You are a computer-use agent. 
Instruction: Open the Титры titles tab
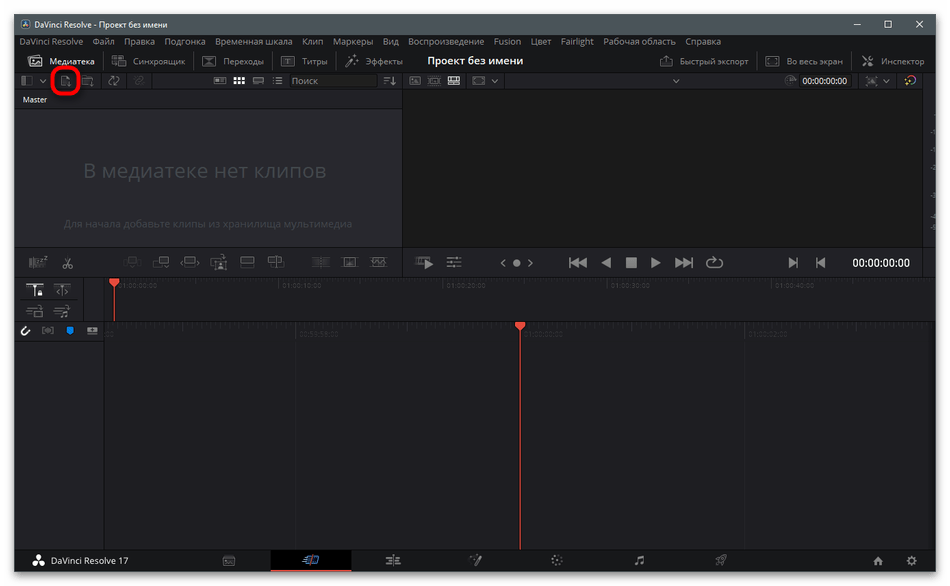pyautogui.click(x=305, y=61)
